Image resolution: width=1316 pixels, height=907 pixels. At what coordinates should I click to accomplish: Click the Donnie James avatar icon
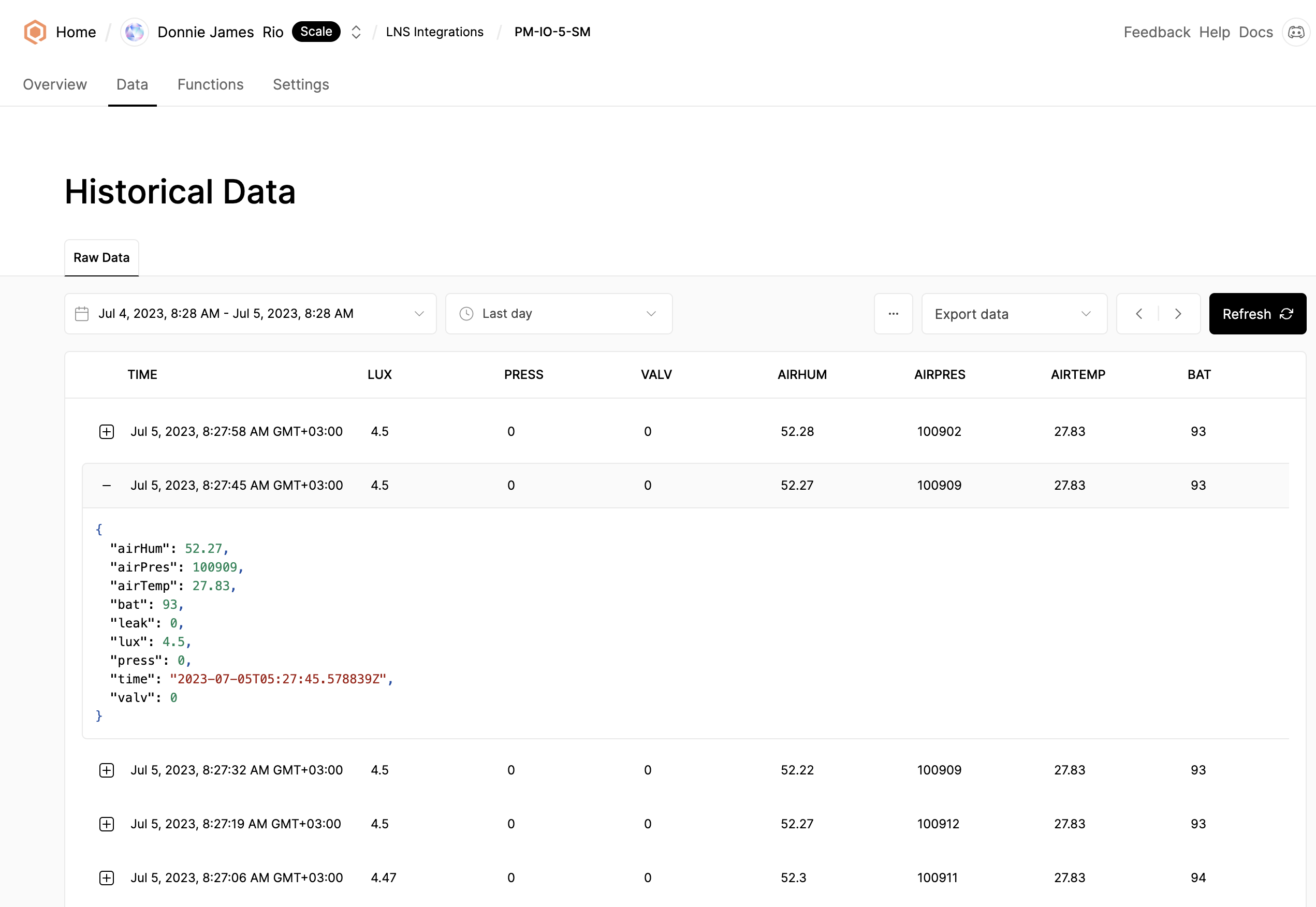[x=135, y=32]
